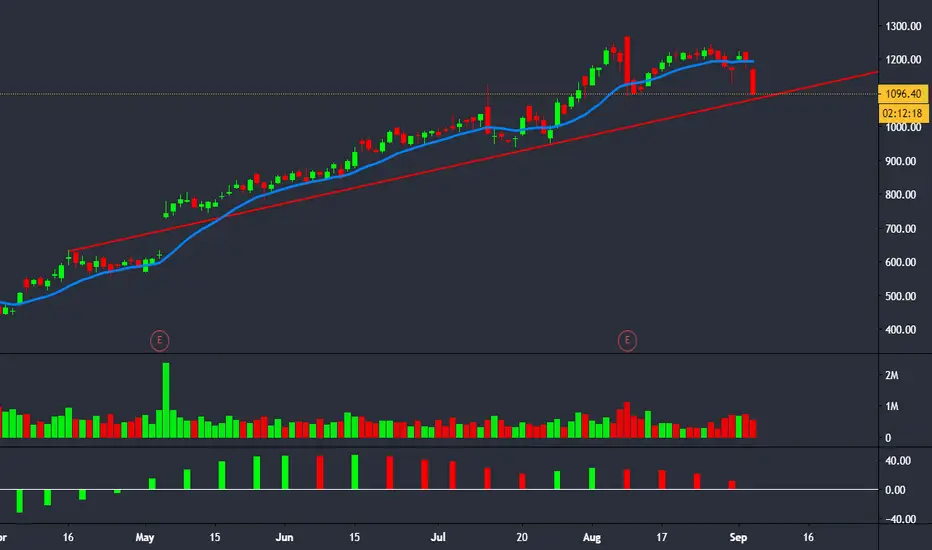Click the Sep date label on time axis
The width and height of the screenshot is (932, 550).
tap(738, 538)
